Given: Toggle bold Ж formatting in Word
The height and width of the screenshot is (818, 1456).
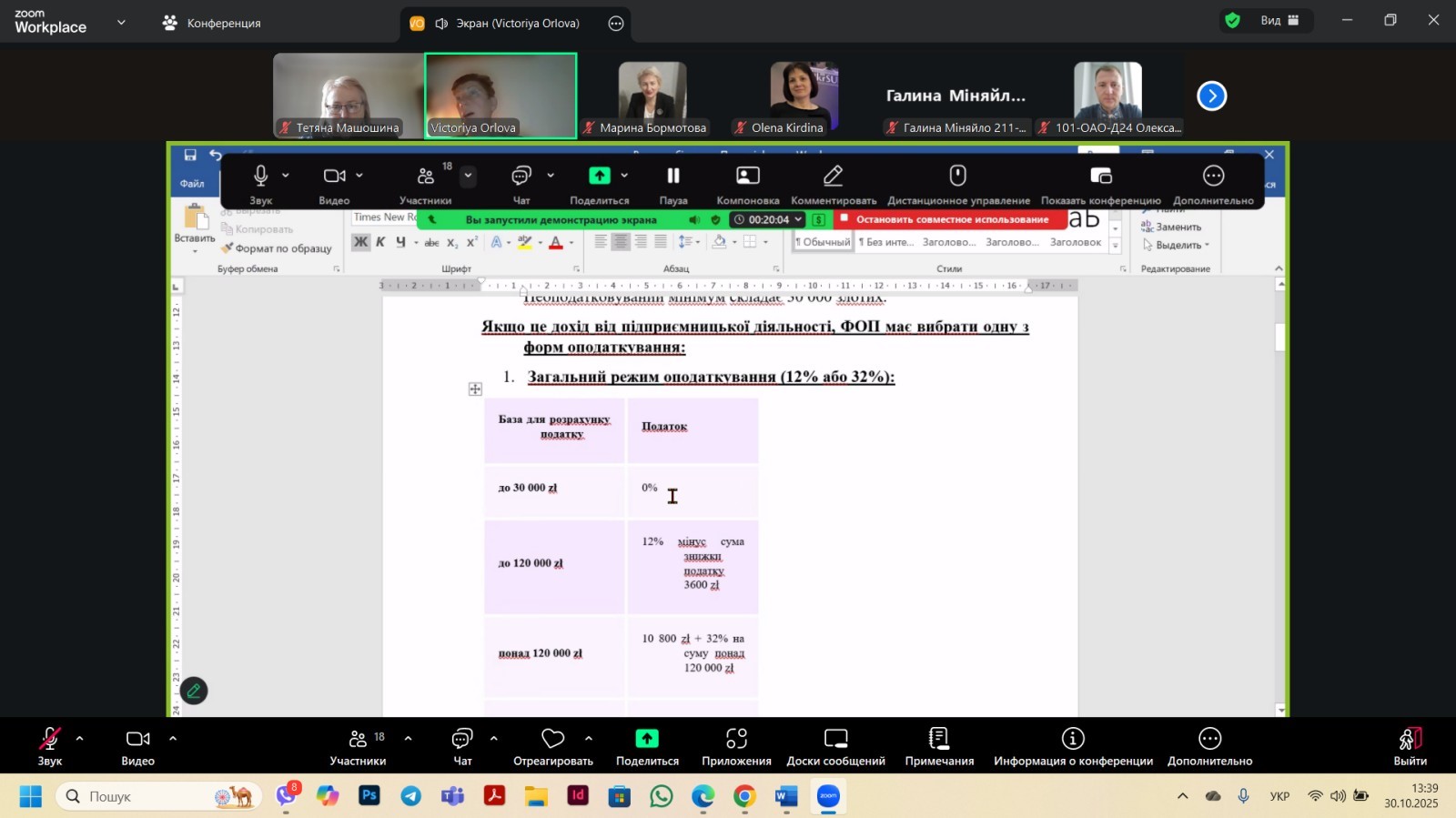Looking at the screenshot, I should coord(361,242).
